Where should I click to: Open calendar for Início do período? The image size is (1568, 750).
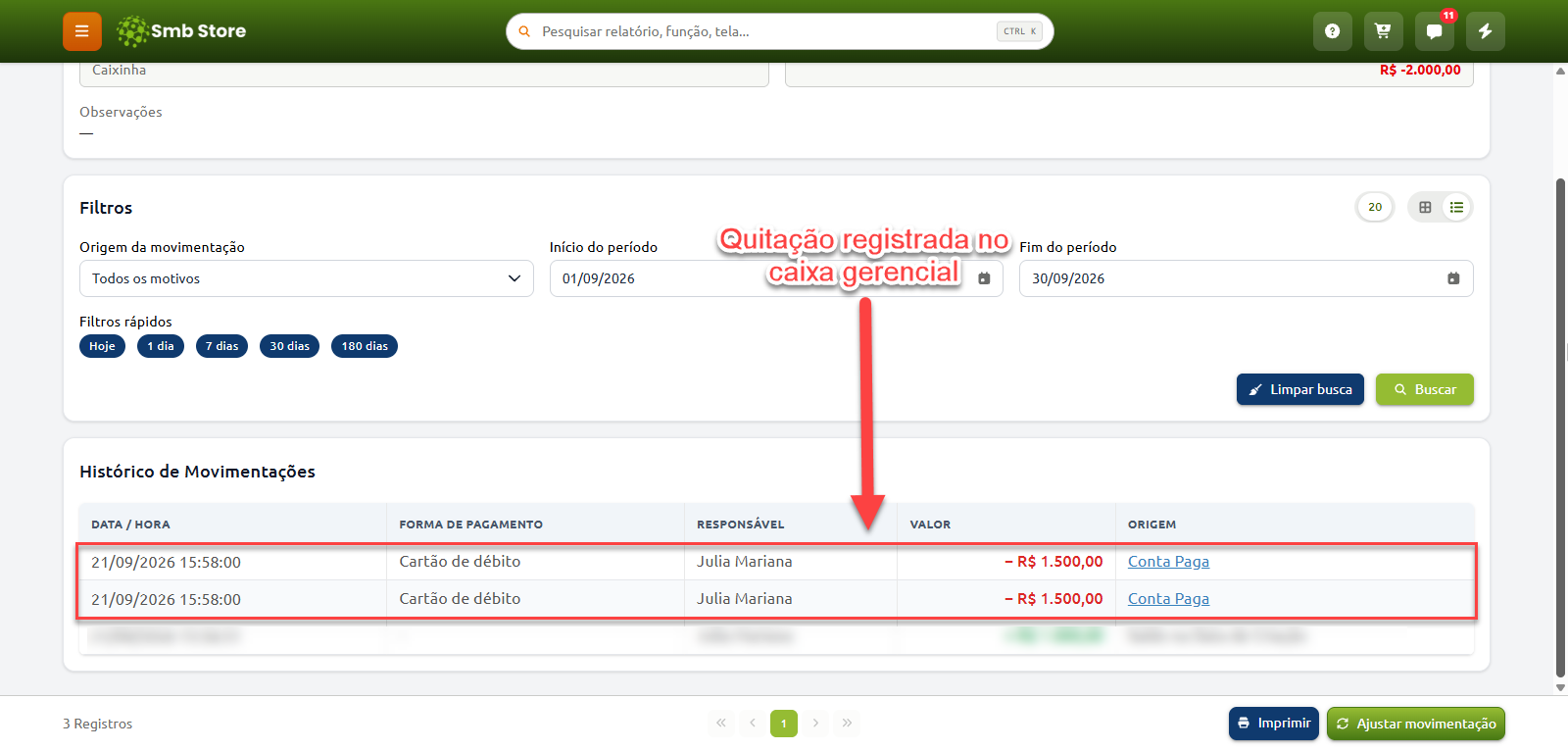click(984, 278)
